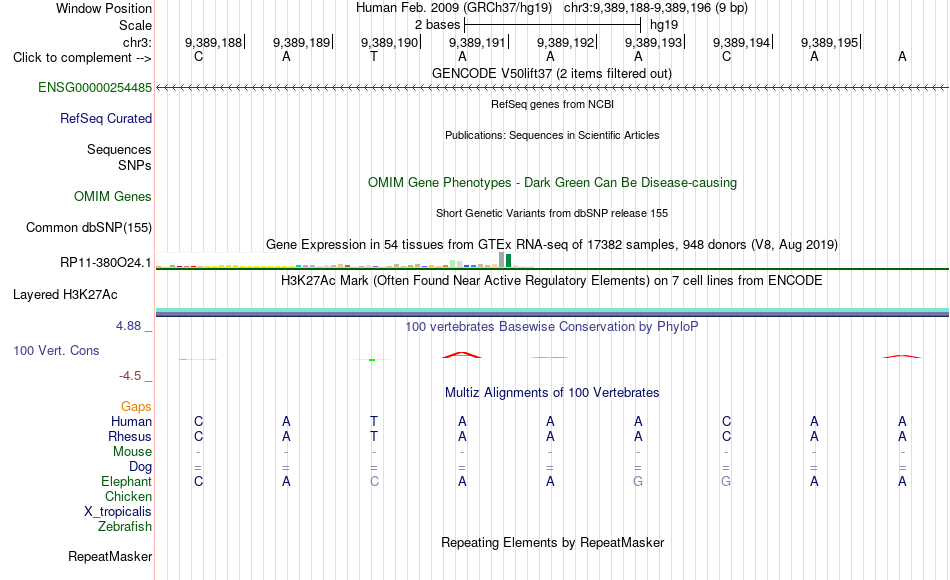Image resolution: width=950 pixels, height=580 pixels.
Task: Click the '2 bases' scale bar
Action: [552, 25]
